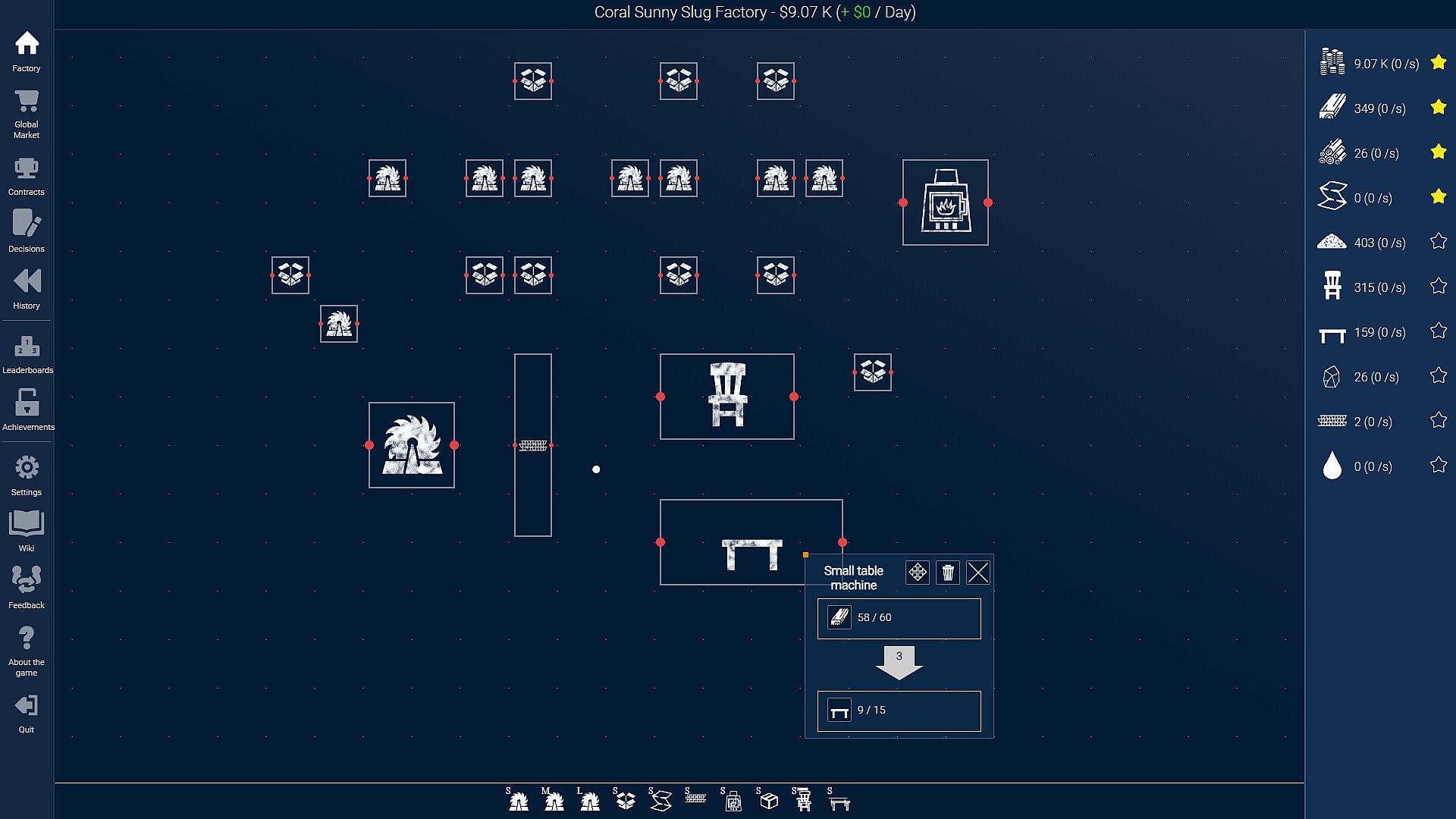Select the small furnace build tool
The width and height of the screenshot is (1456, 819).
click(x=732, y=800)
